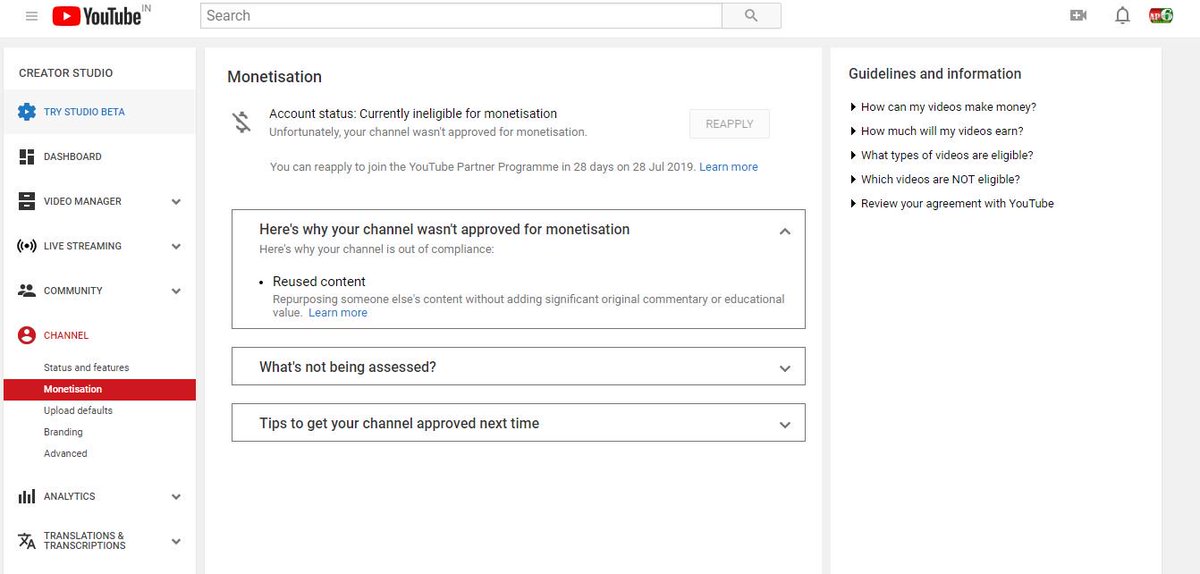The width and height of the screenshot is (1200, 574).
Task: Click the Account status ineligible text
Action: 413,114
